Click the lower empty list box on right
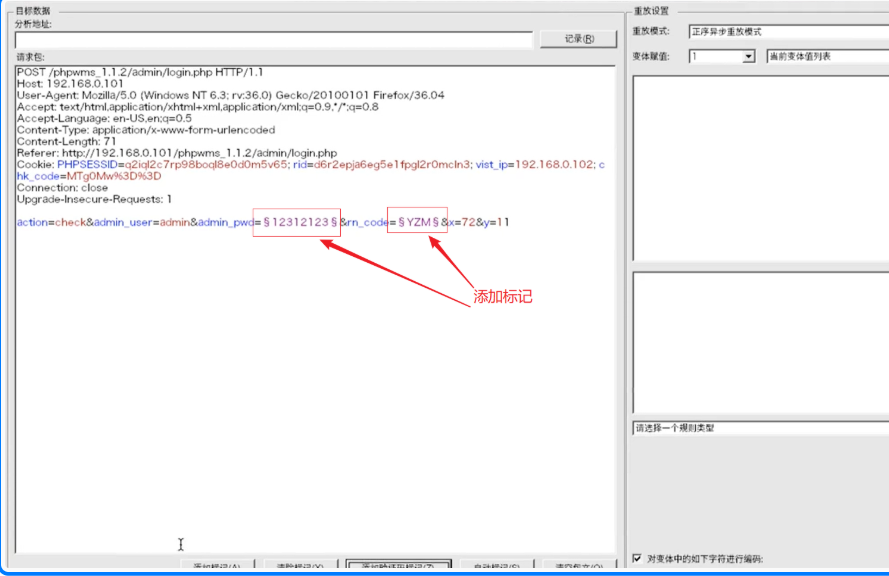The image size is (889, 576). [x=760, y=343]
